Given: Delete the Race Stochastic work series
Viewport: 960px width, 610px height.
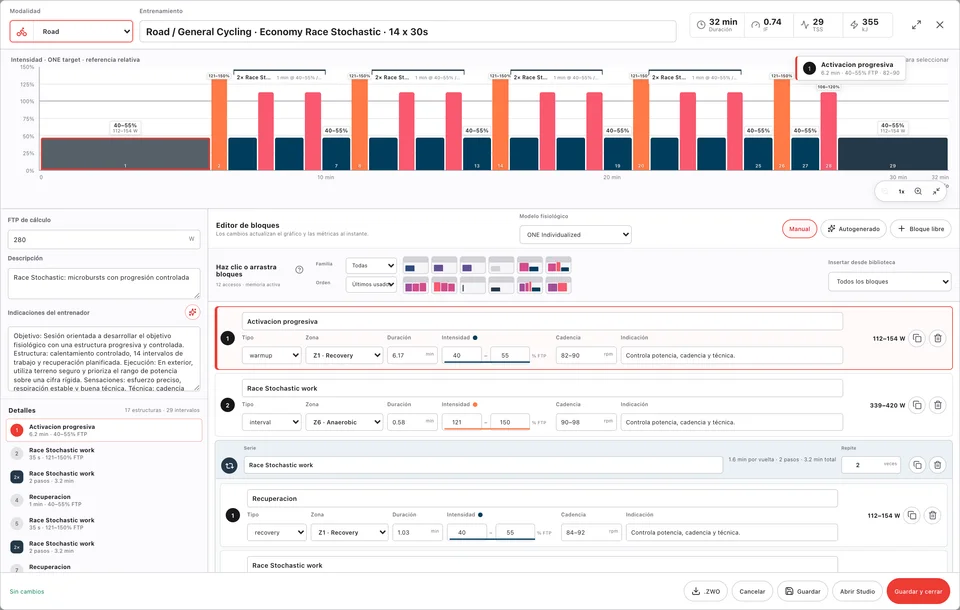Looking at the screenshot, I should [937, 465].
